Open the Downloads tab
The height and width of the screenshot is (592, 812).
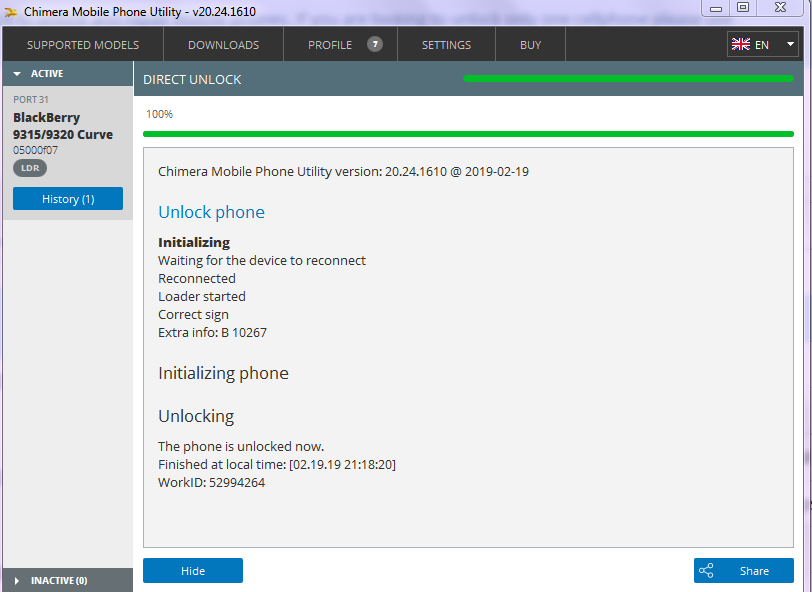pos(223,45)
